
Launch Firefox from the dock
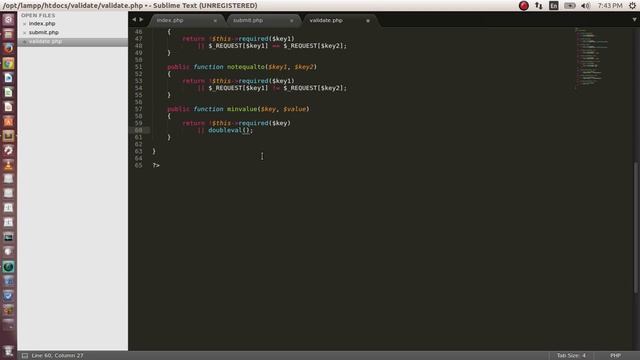coord(8,49)
